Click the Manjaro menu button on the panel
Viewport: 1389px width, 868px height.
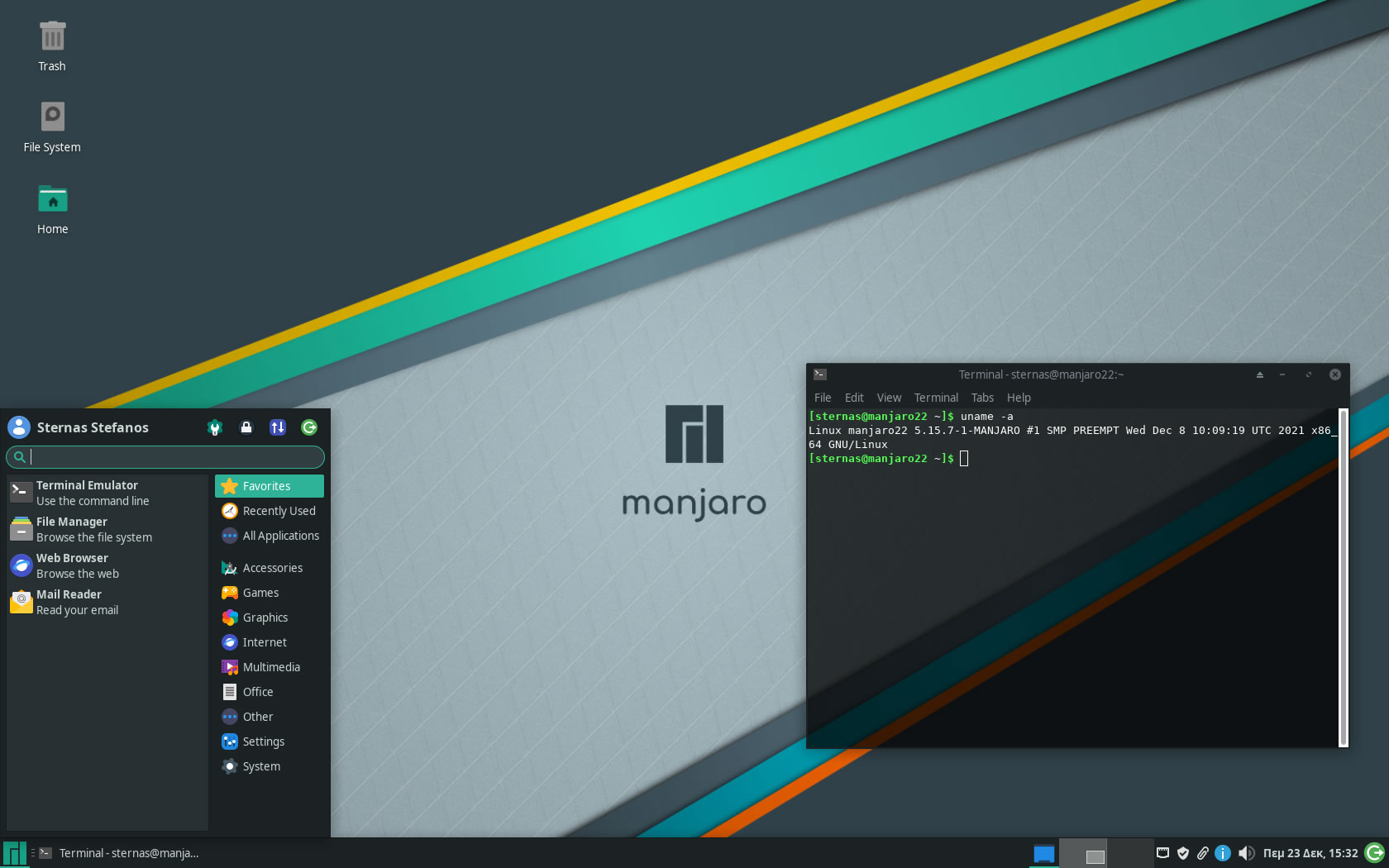[x=14, y=853]
